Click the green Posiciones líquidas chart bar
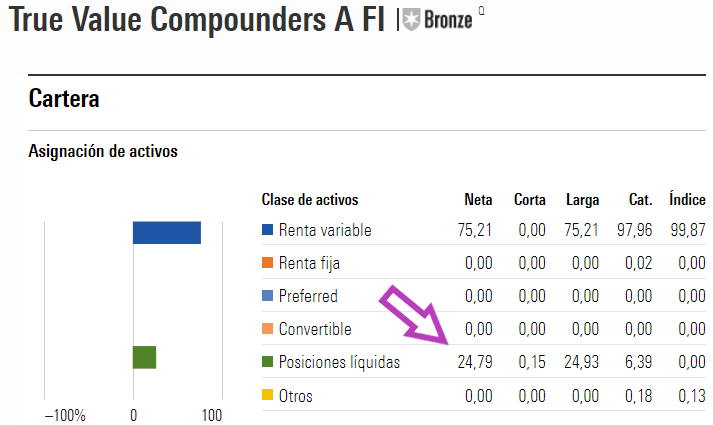This screenshot has width=713, height=425. click(145, 357)
